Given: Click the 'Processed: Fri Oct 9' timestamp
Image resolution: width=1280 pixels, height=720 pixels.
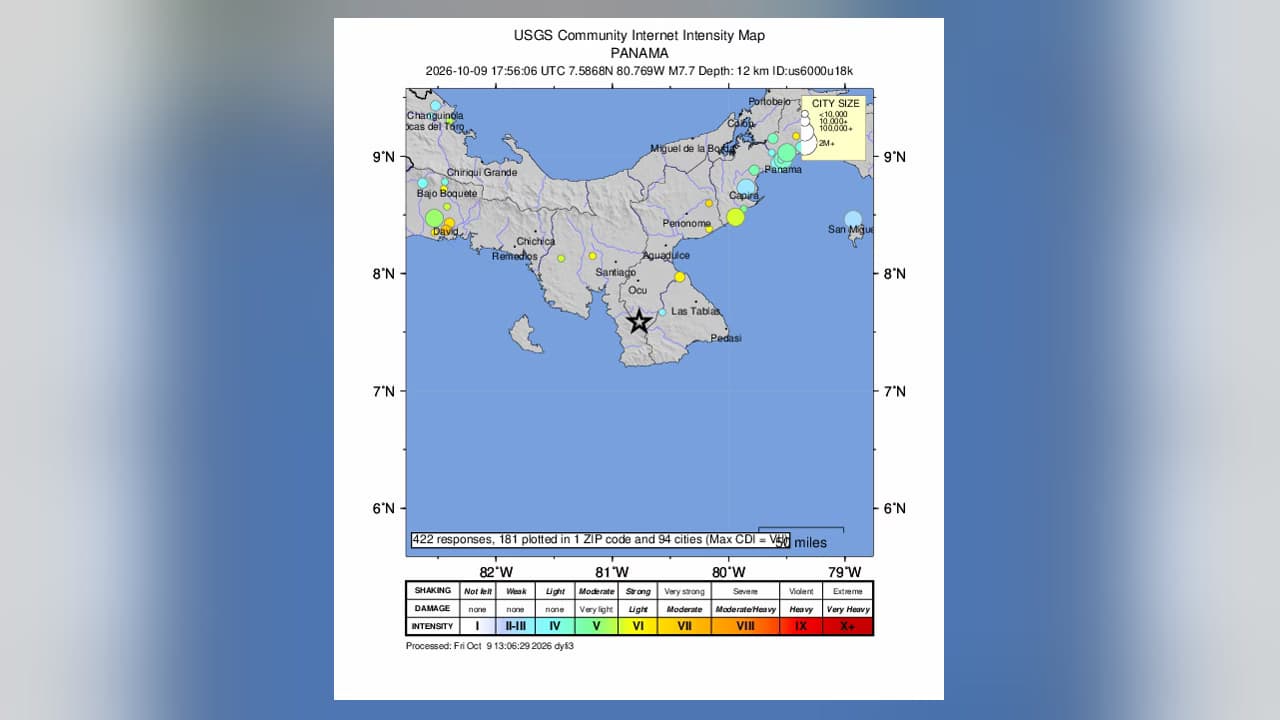Looking at the screenshot, I should coord(490,646).
